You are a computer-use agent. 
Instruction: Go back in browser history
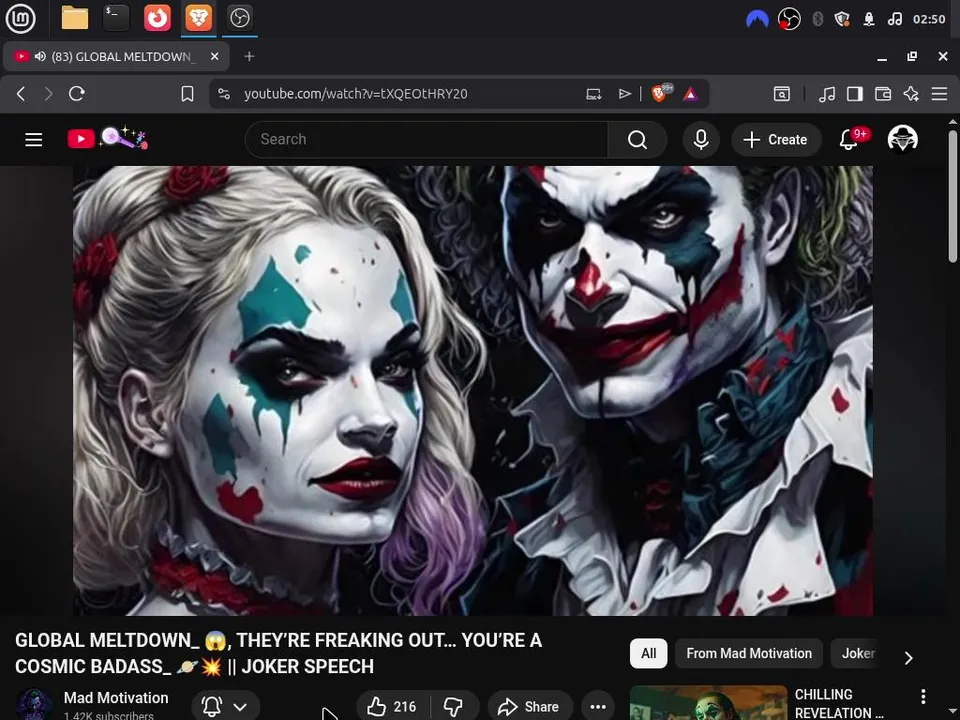[x=21, y=94]
